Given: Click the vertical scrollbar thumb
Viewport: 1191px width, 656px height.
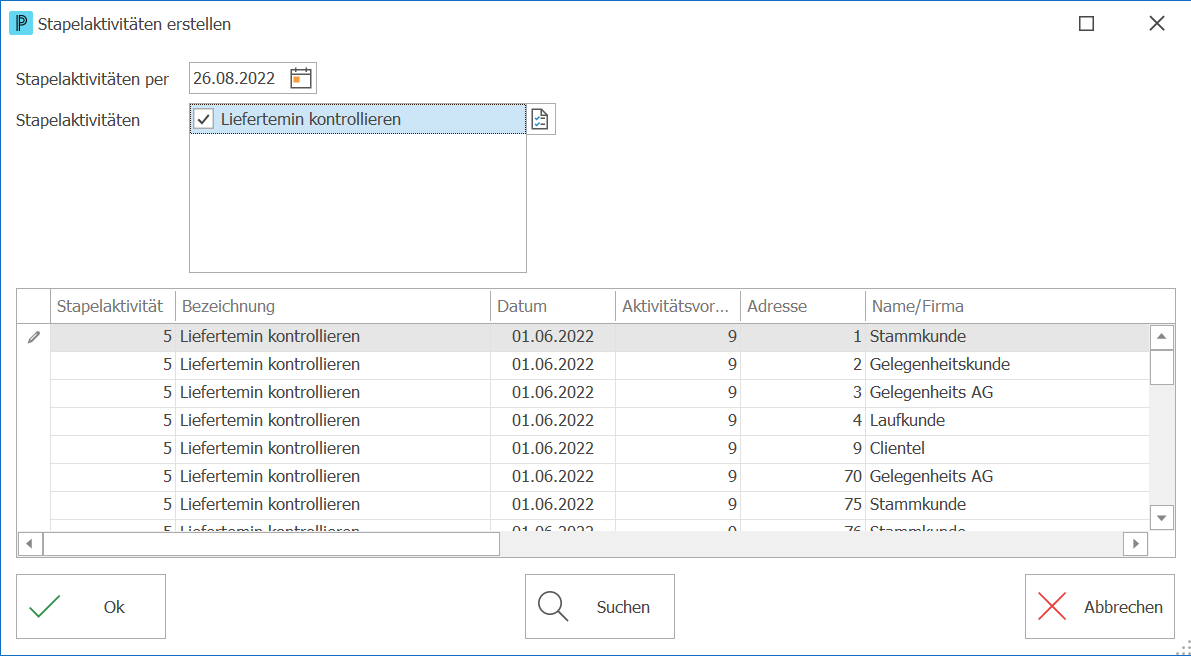Looking at the screenshot, I should 1161,367.
